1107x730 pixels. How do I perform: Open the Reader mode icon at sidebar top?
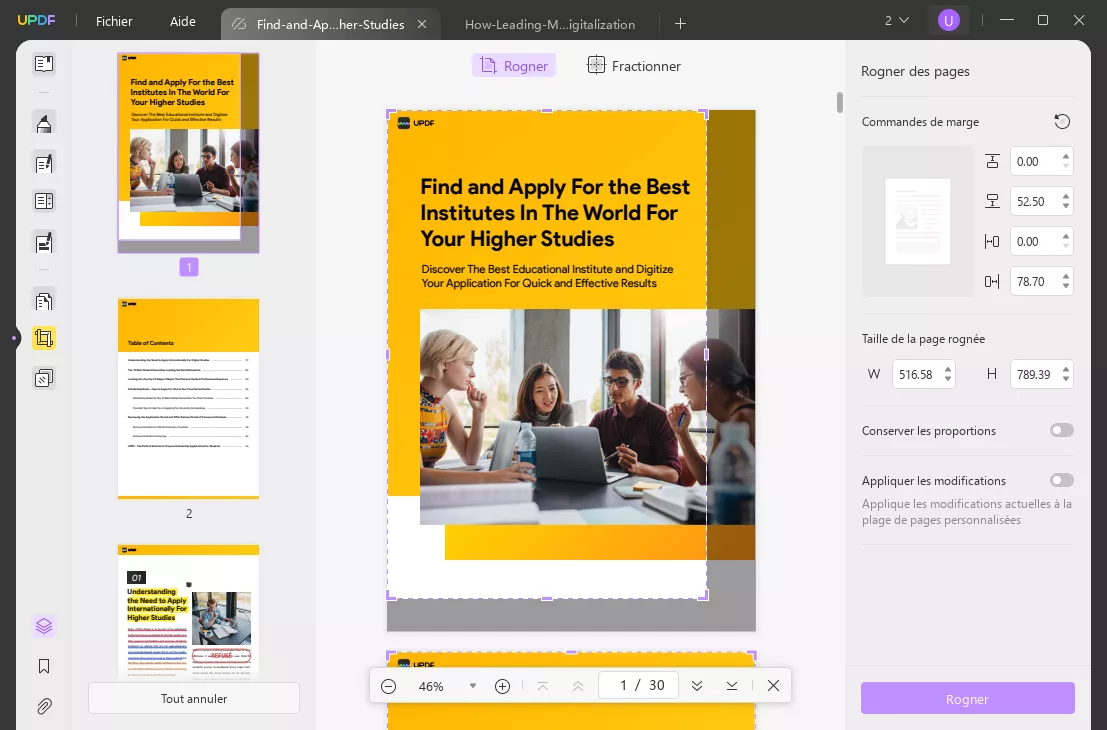tap(44, 63)
